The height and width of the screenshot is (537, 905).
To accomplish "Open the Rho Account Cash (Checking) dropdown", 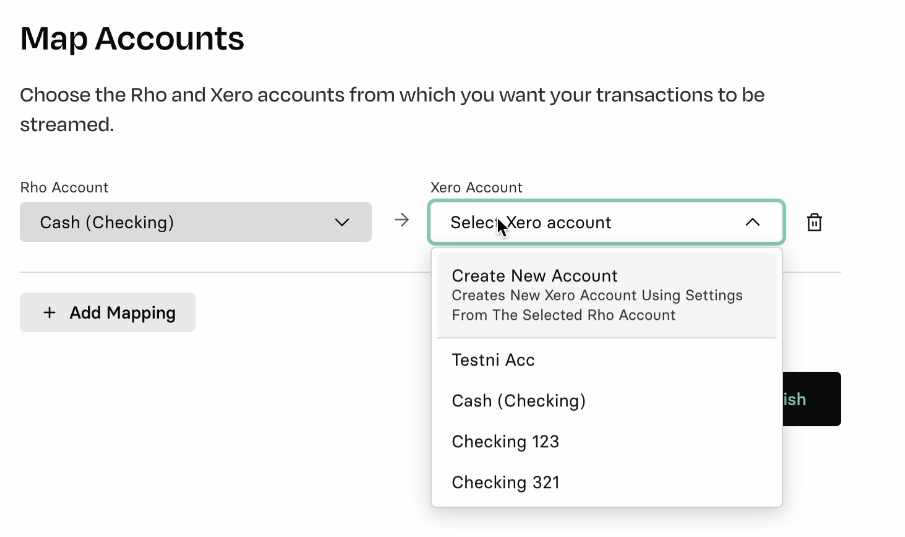I will click(196, 222).
